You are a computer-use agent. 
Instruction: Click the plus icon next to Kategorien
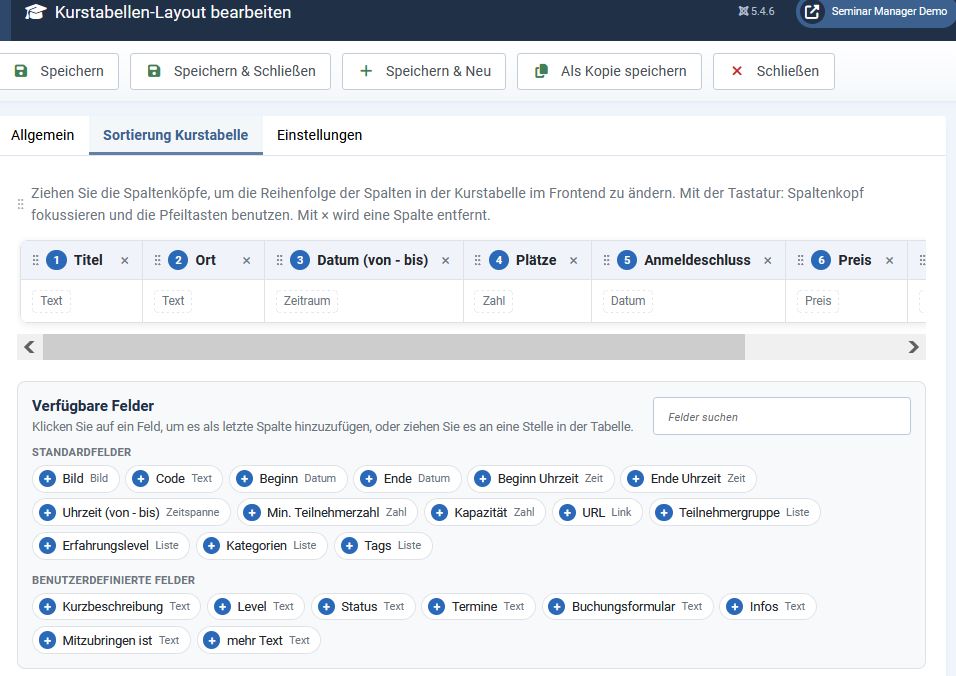click(x=211, y=546)
